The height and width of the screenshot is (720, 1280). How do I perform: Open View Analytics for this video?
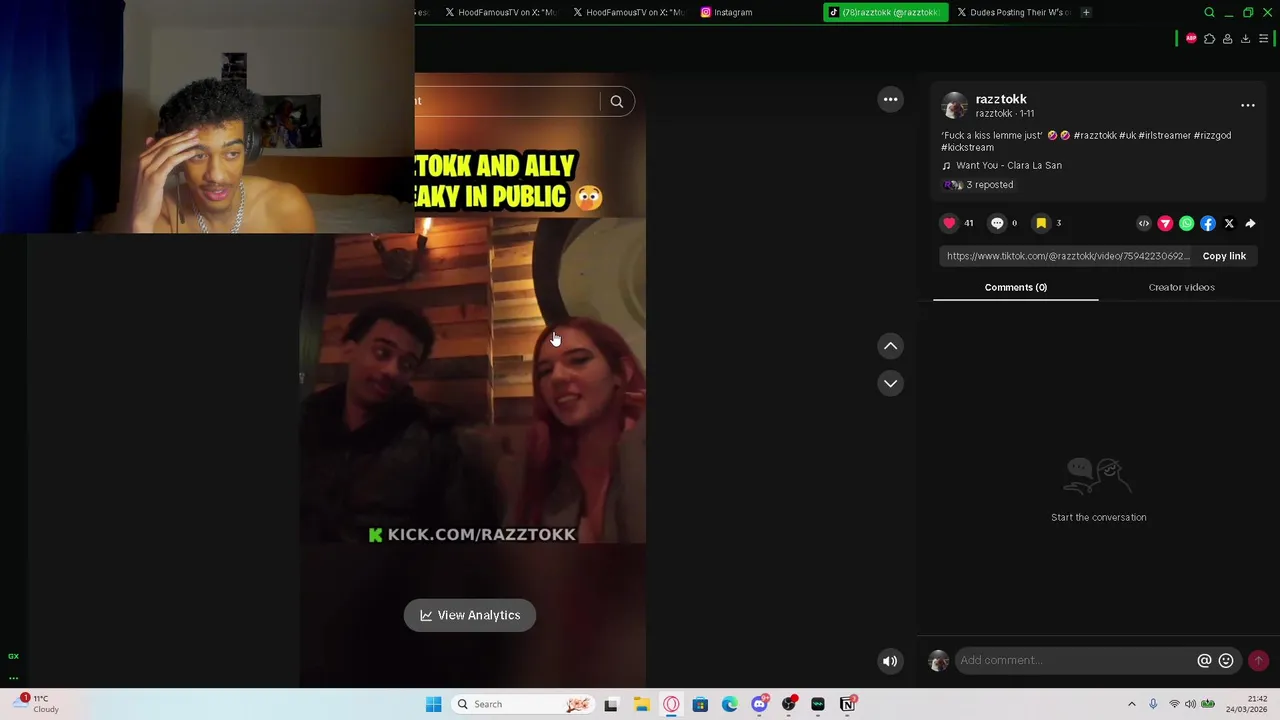pos(470,615)
